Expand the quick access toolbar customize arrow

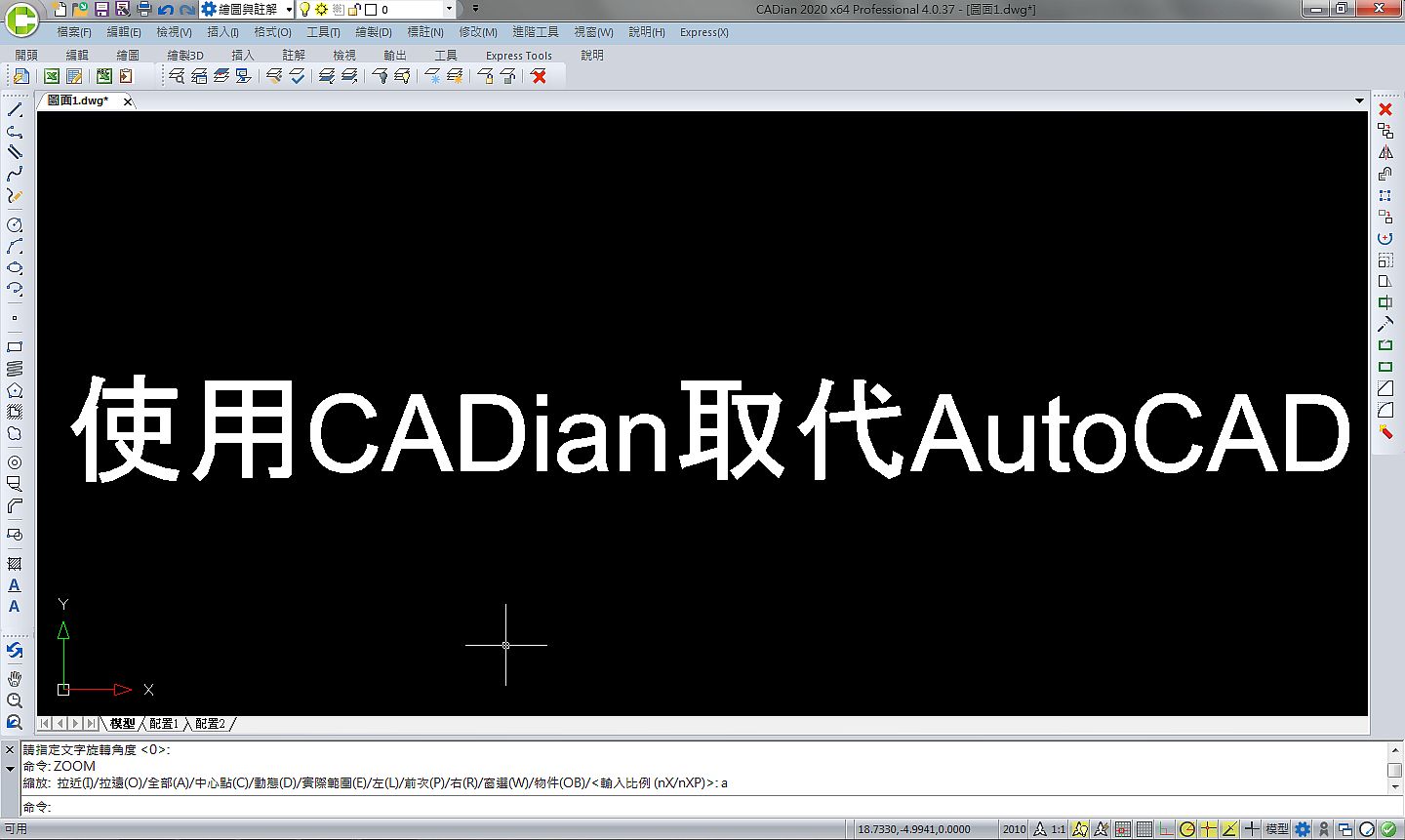pos(475,9)
